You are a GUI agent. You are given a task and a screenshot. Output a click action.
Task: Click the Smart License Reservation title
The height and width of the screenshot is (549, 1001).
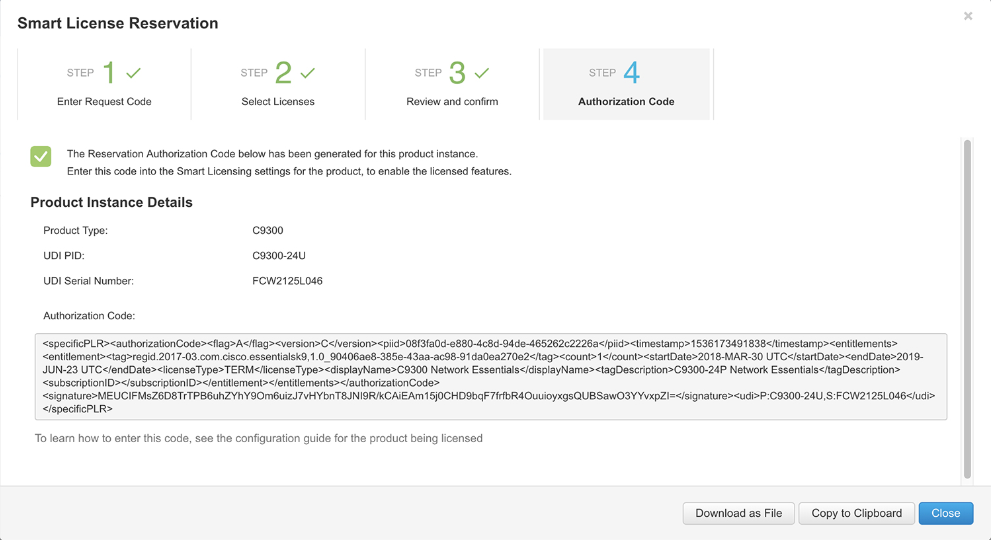click(x=118, y=23)
